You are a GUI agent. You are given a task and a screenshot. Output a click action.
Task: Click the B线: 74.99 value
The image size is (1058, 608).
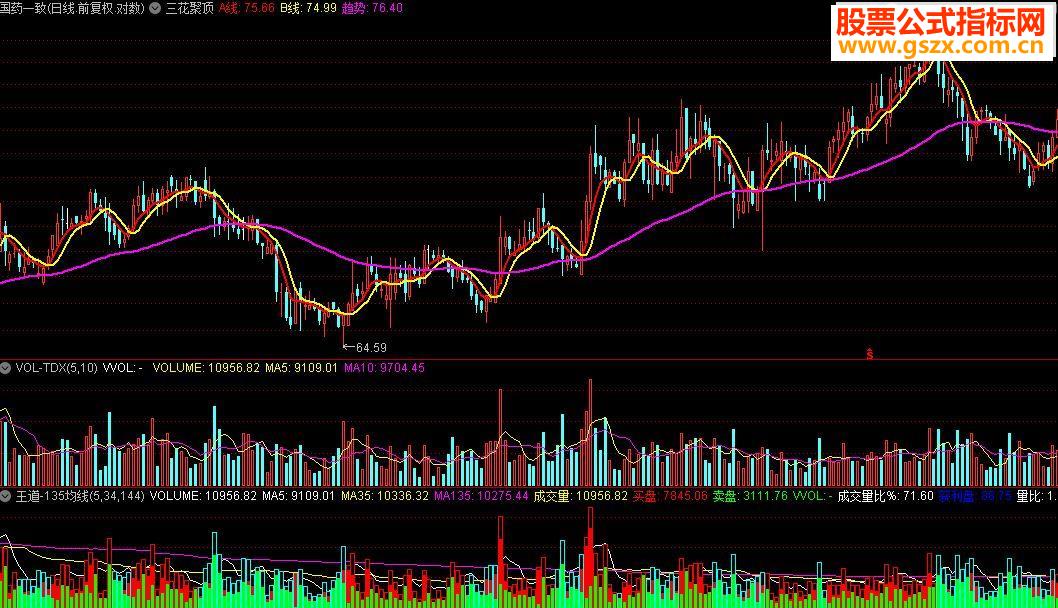coord(308,8)
